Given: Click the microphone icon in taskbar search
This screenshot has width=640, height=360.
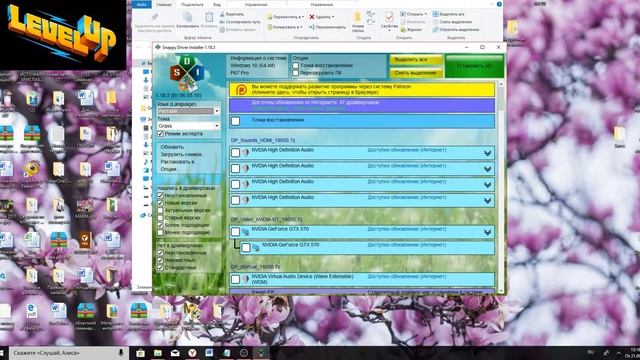Looking at the screenshot, I should [121, 353].
